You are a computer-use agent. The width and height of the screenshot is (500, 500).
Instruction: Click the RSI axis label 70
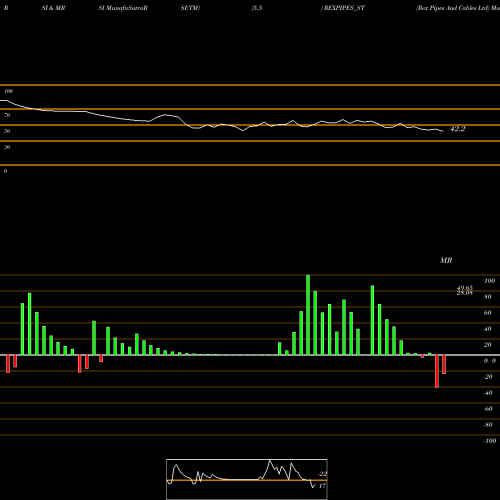pyautogui.click(x=7, y=115)
